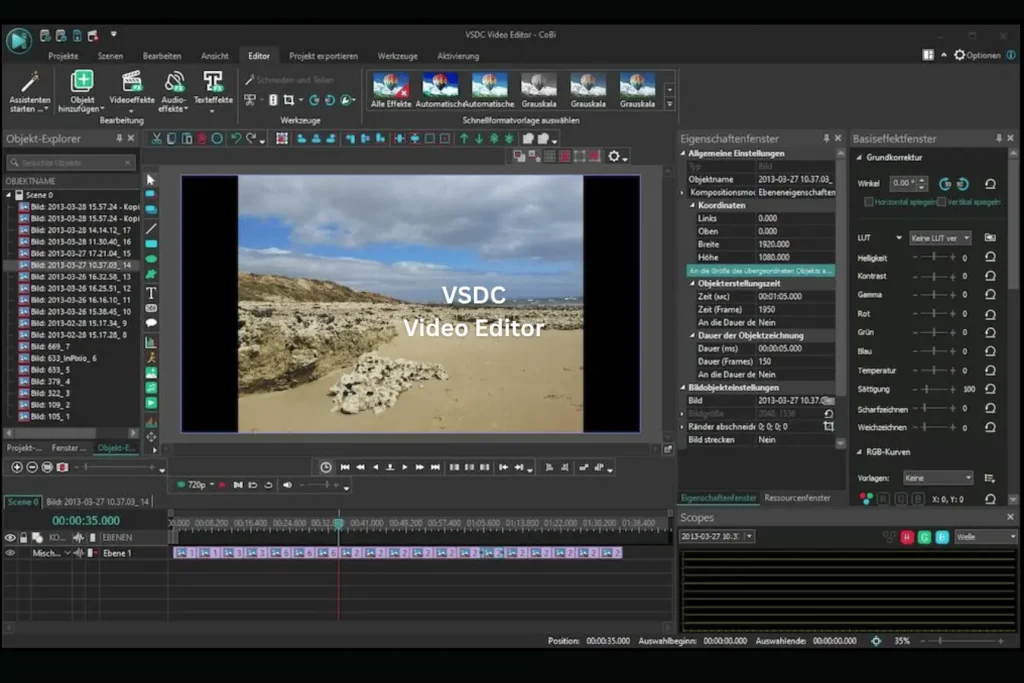This screenshot has width=1024, height=683.
Task: Start the Assistenten wizard
Action: [29, 91]
